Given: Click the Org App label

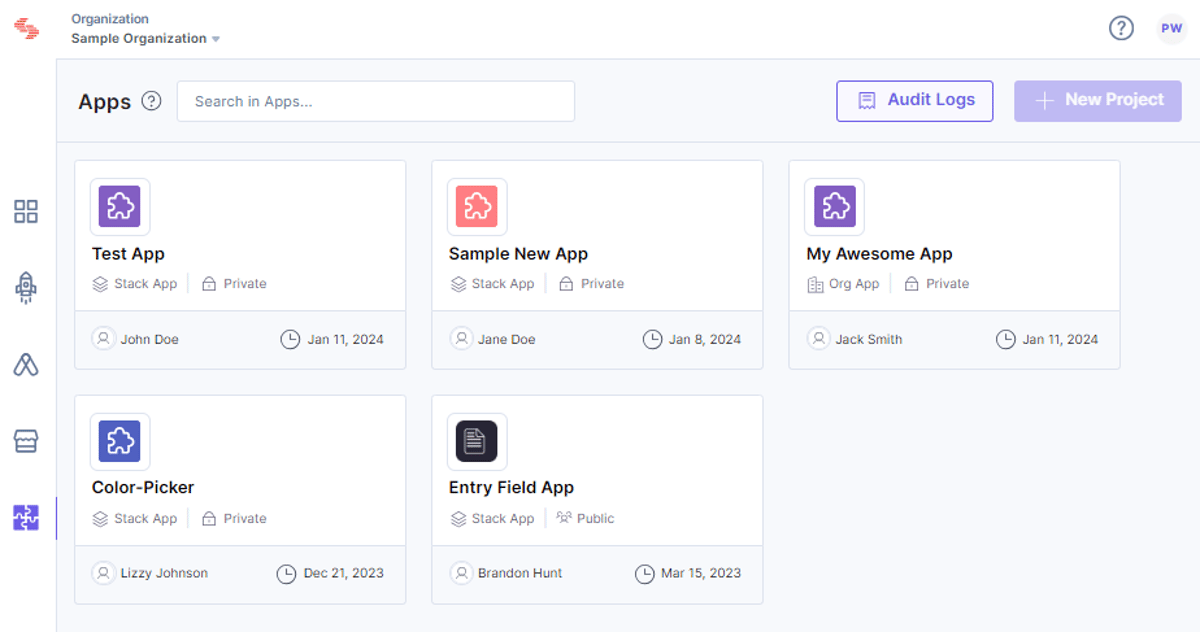Looking at the screenshot, I should (x=854, y=284).
